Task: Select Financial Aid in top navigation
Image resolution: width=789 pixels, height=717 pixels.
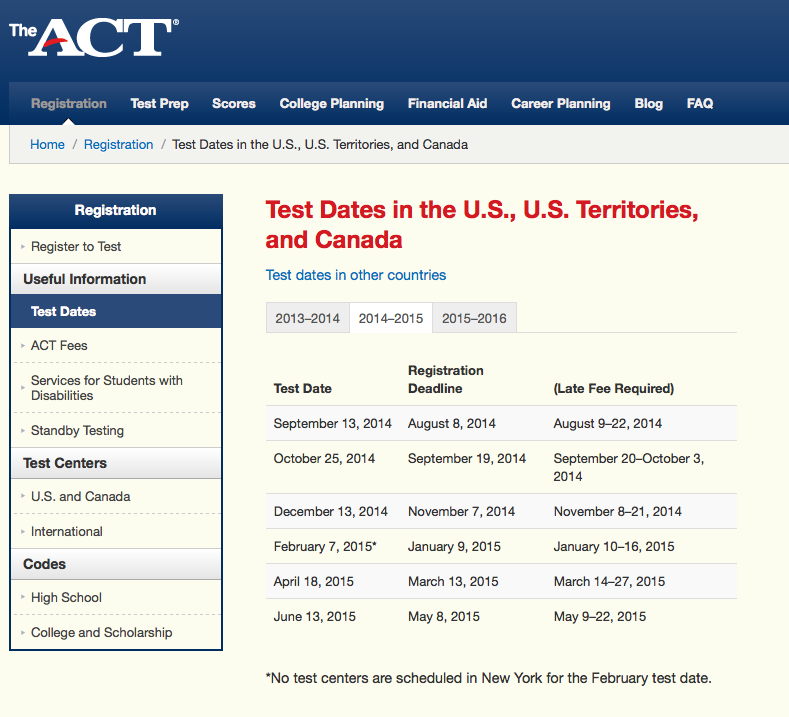Action: click(447, 104)
